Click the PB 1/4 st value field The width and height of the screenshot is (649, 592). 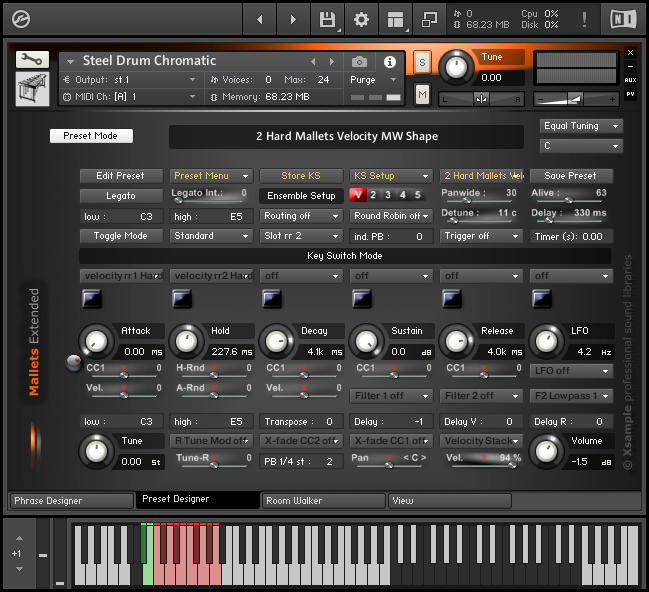[301, 462]
